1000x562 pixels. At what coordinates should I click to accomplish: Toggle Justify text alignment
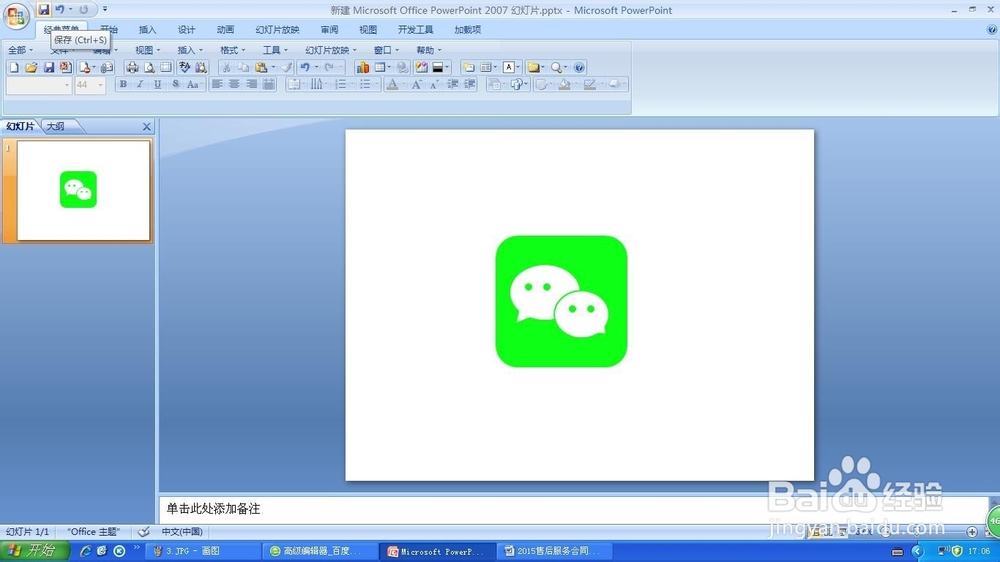click(268, 84)
